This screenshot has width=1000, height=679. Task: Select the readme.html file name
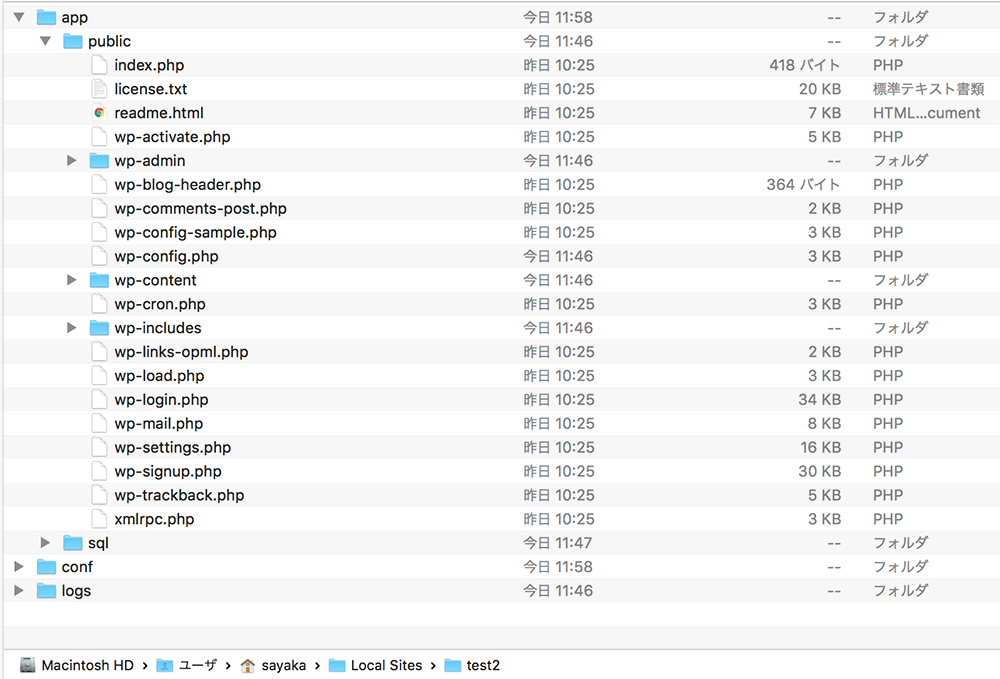point(159,113)
